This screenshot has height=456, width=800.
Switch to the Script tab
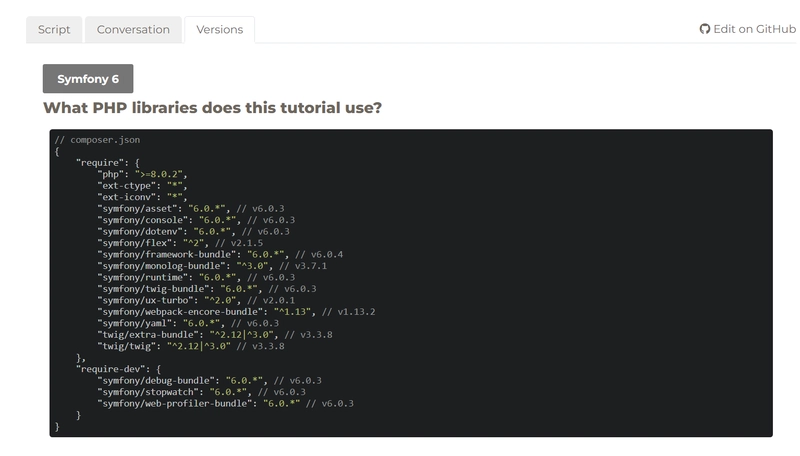tap(54, 30)
